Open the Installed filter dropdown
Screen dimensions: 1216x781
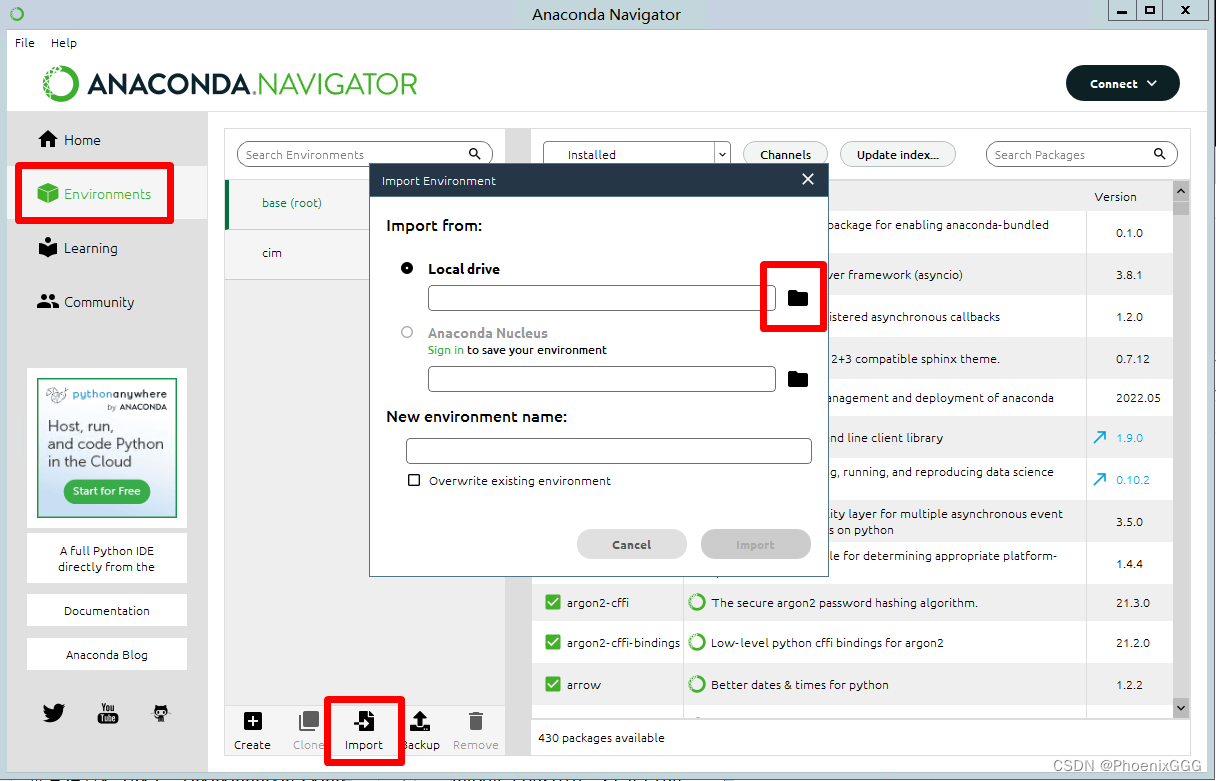(x=637, y=154)
